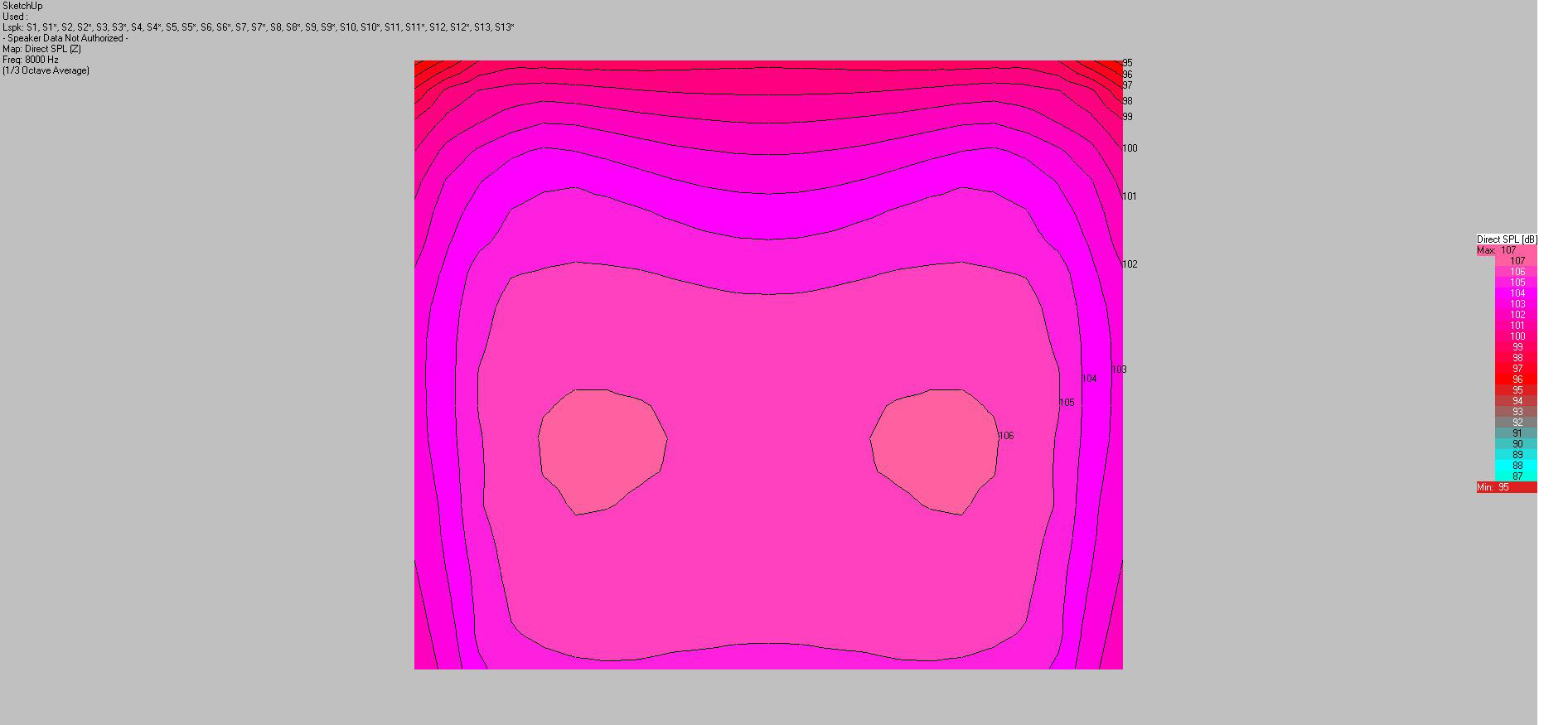Click the 100 dB legend color swatch
Screen dimensions: 1568x725
click(x=1517, y=336)
